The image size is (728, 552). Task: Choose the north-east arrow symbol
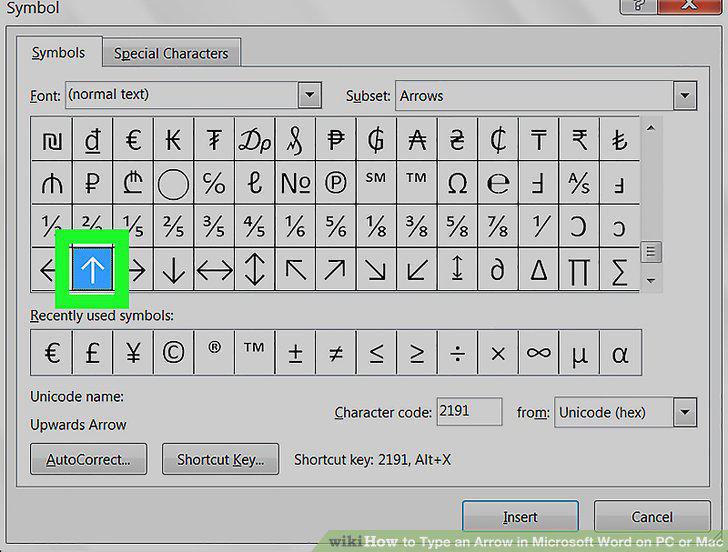click(336, 270)
